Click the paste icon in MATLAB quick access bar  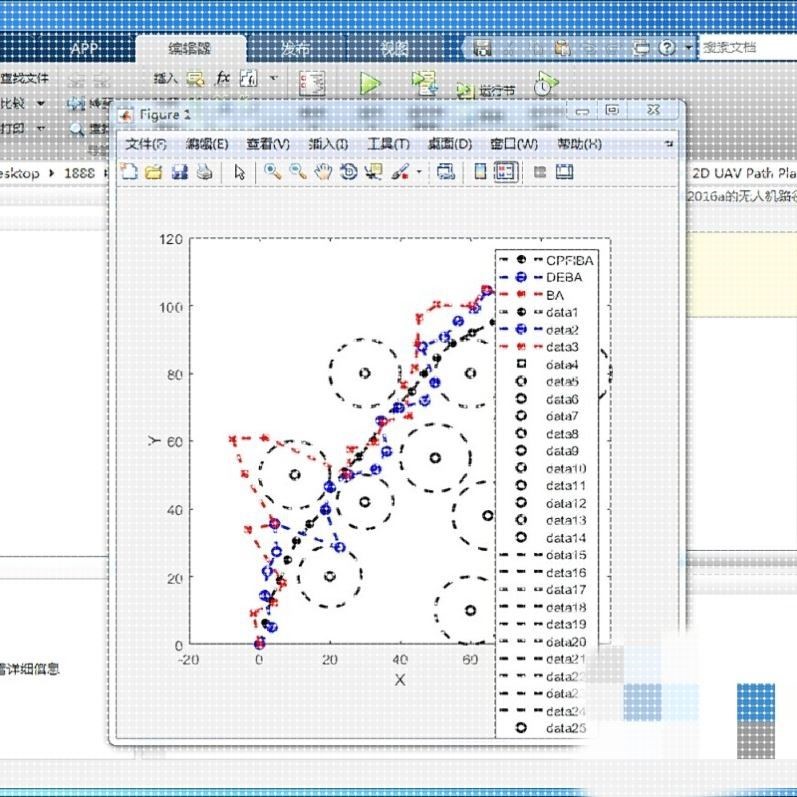tap(563, 48)
